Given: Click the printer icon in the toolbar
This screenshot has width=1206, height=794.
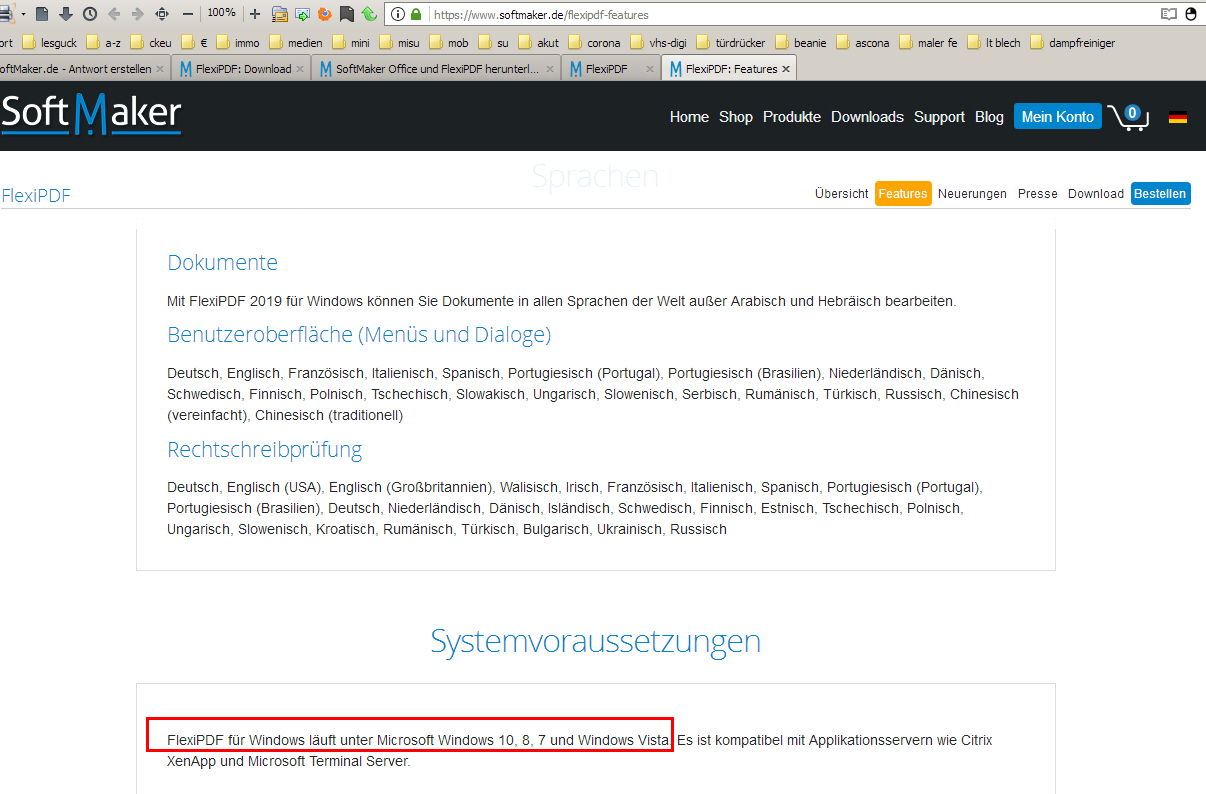Looking at the screenshot, I should (x=7, y=14).
